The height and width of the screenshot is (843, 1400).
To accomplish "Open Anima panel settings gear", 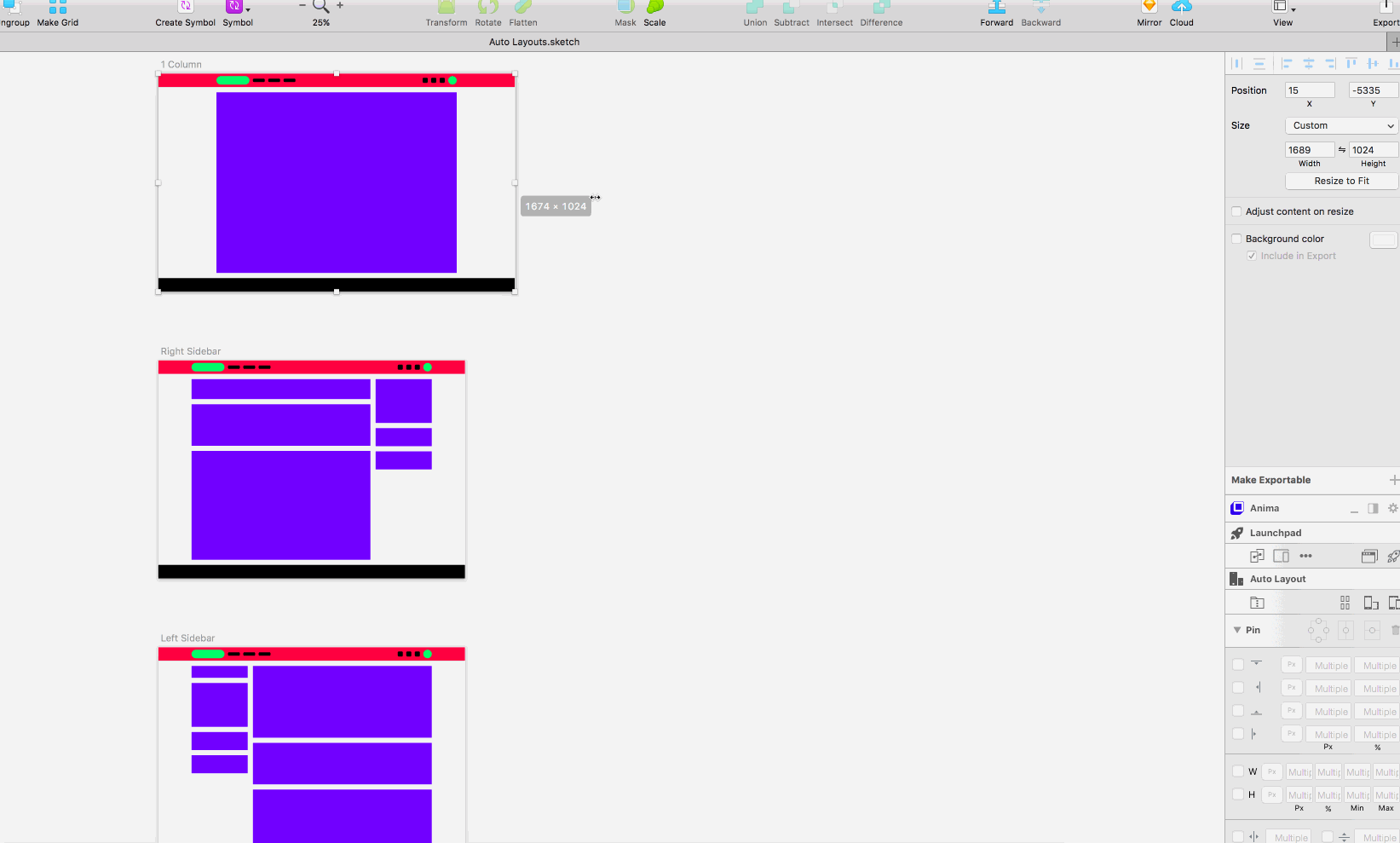I will pyautogui.click(x=1393, y=508).
